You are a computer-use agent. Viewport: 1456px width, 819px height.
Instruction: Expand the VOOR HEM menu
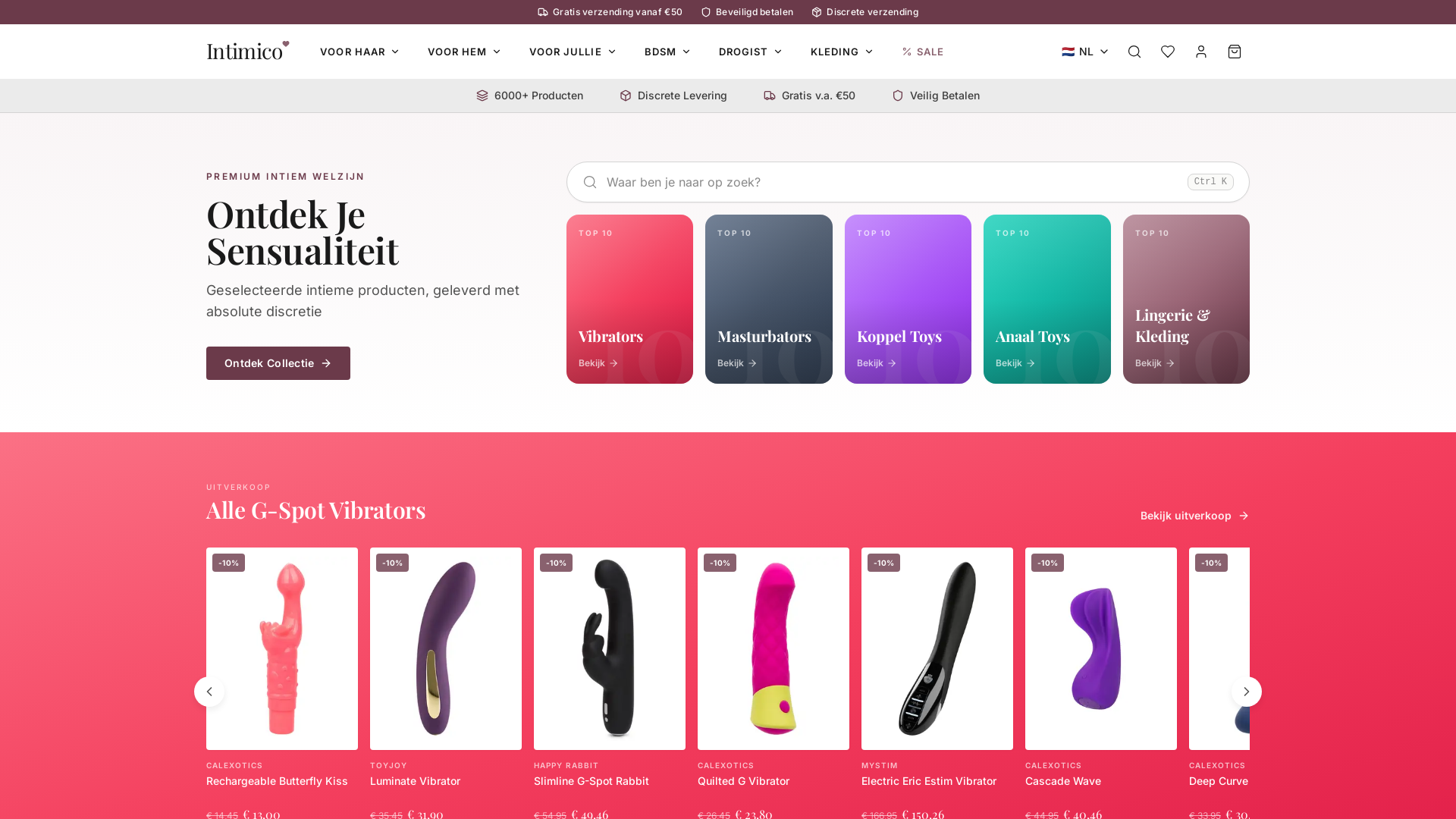464,52
